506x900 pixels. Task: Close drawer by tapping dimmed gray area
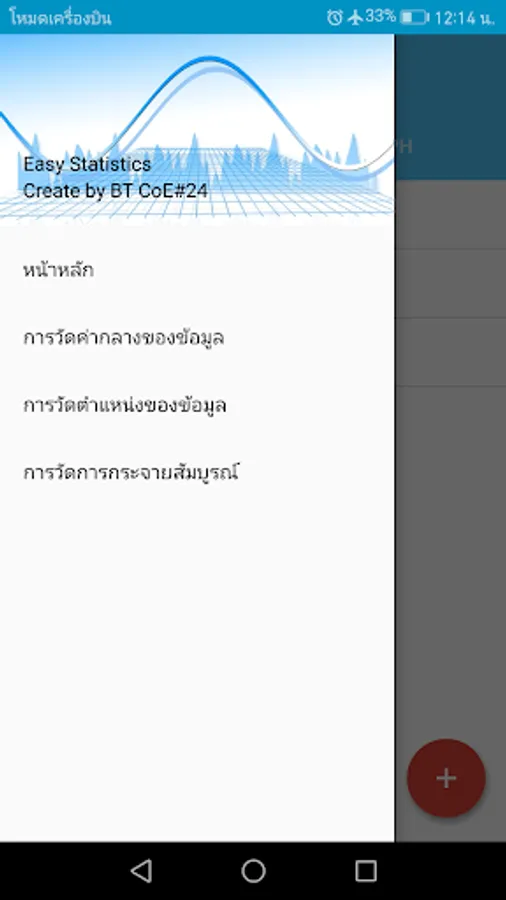coord(450,517)
